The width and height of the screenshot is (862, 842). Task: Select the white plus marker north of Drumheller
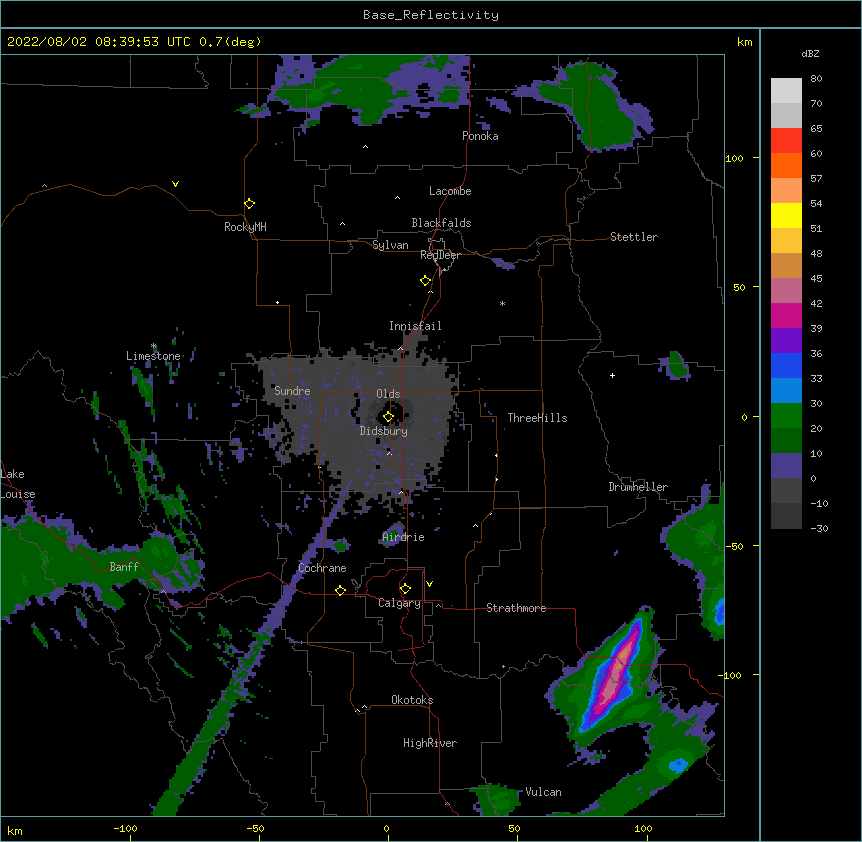612,375
